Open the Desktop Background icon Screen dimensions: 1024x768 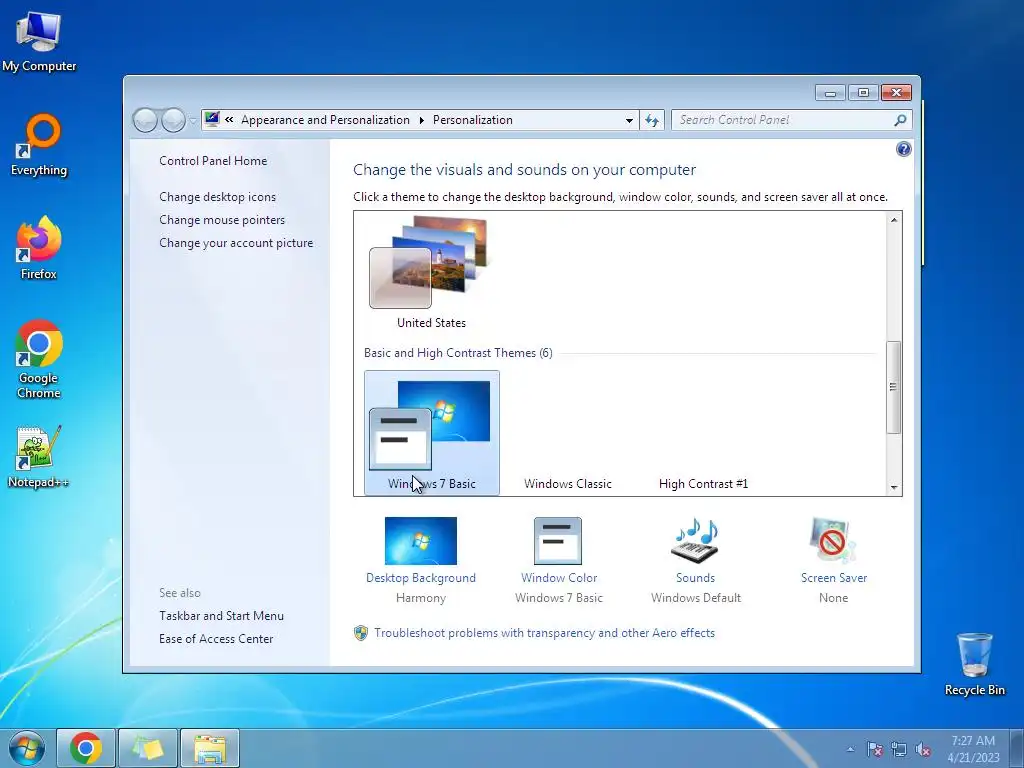coord(421,541)
